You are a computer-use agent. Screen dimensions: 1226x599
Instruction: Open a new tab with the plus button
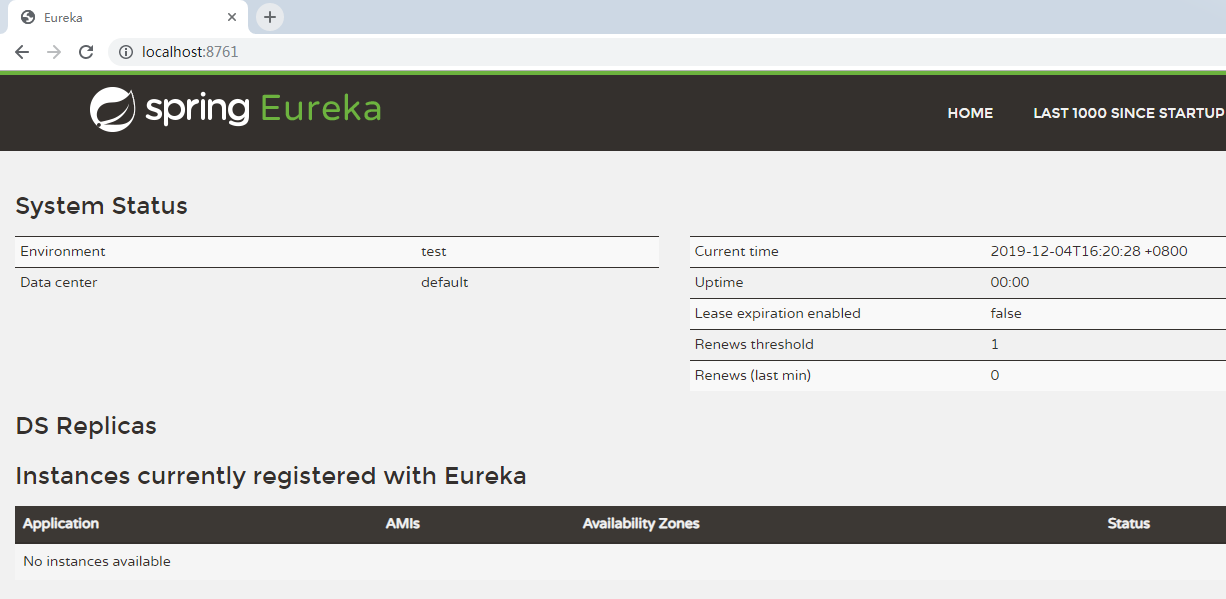[270, 17]
